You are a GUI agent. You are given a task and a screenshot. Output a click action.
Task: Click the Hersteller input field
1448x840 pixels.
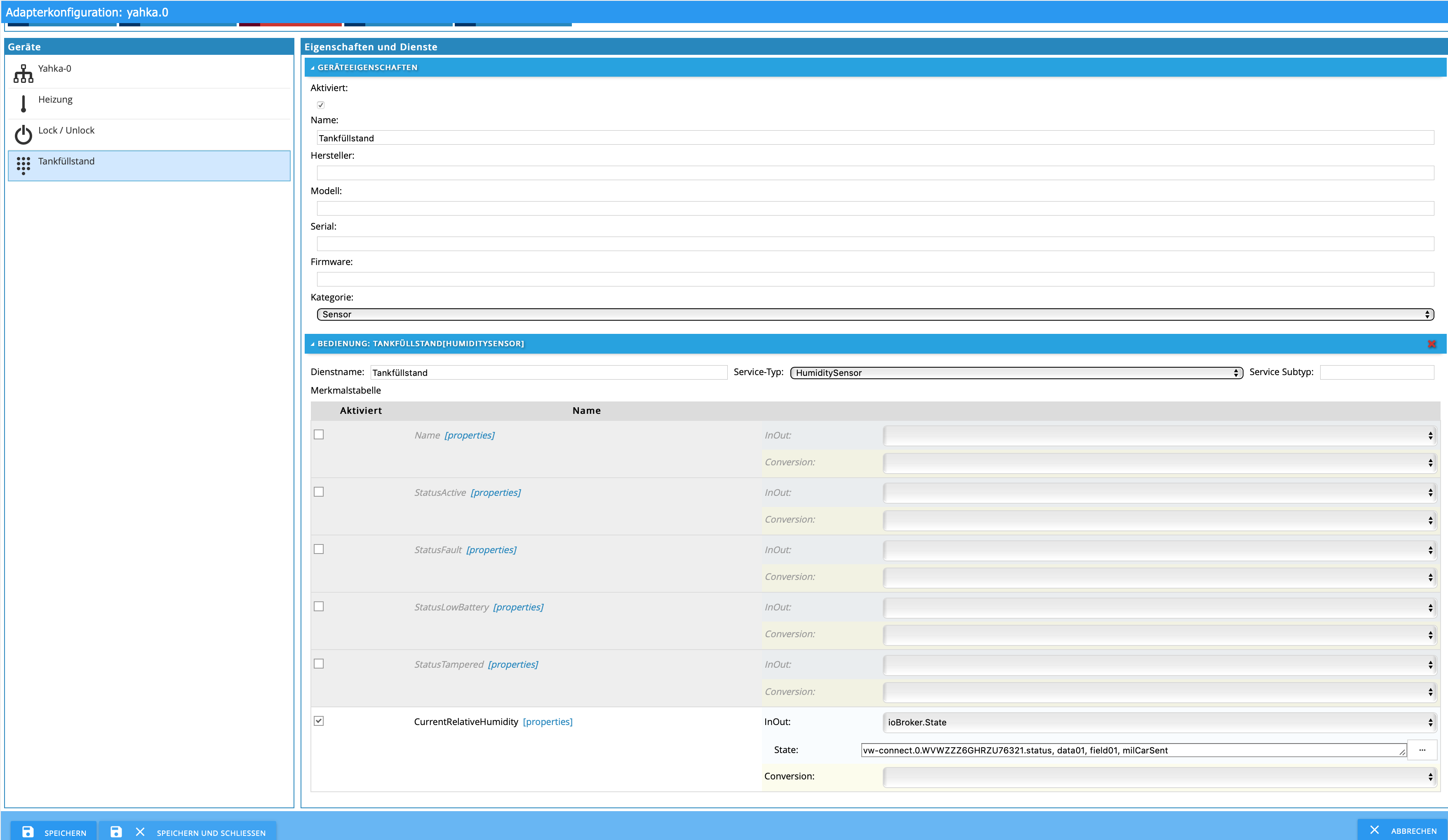[x=874, y=173]
